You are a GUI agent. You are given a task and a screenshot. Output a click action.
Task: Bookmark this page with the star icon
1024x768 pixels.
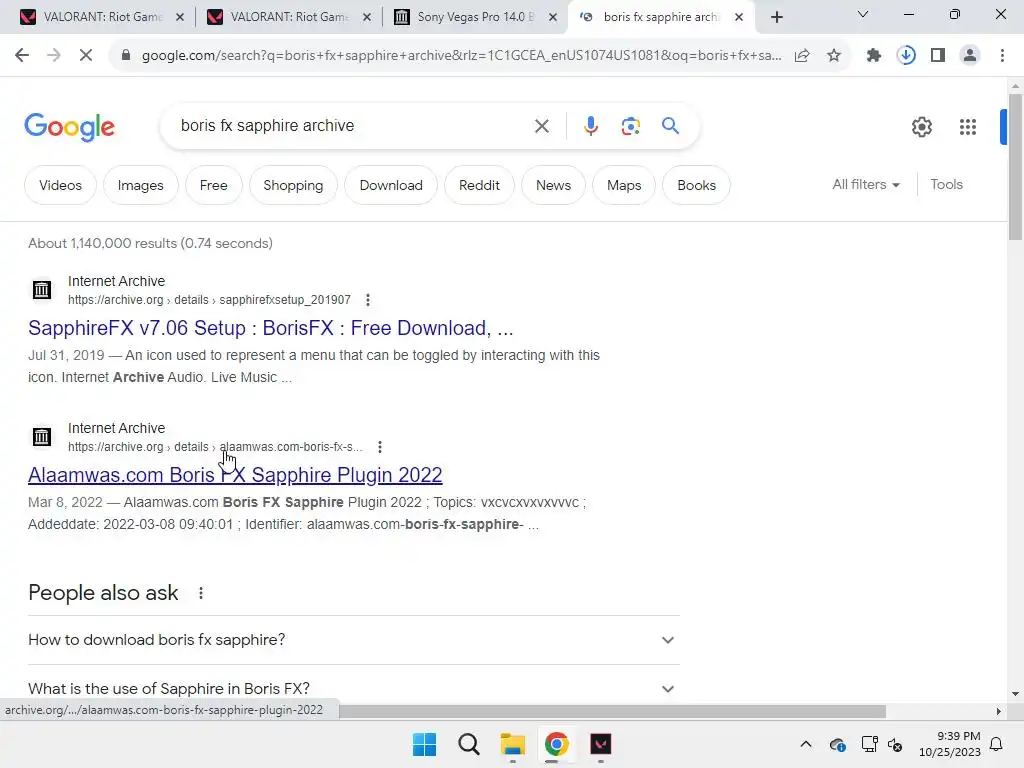(834, 56)
